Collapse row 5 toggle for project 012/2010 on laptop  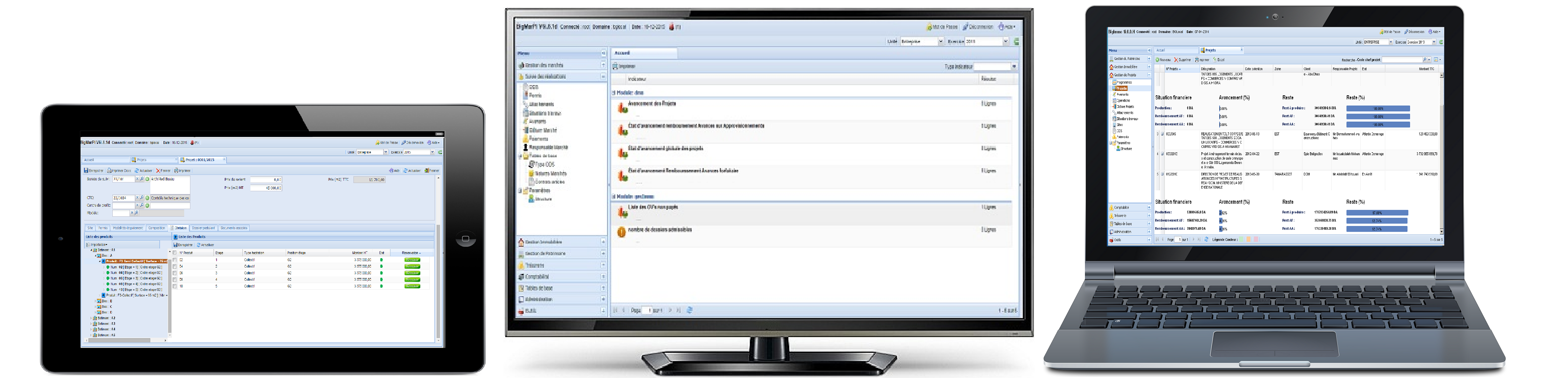tap(1163, 174)
